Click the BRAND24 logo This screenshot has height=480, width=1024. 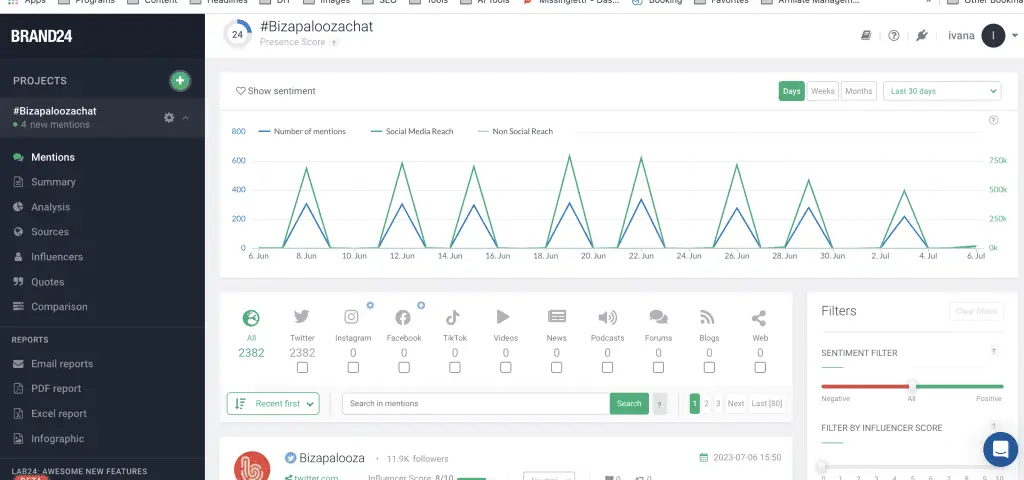[41, 36]
